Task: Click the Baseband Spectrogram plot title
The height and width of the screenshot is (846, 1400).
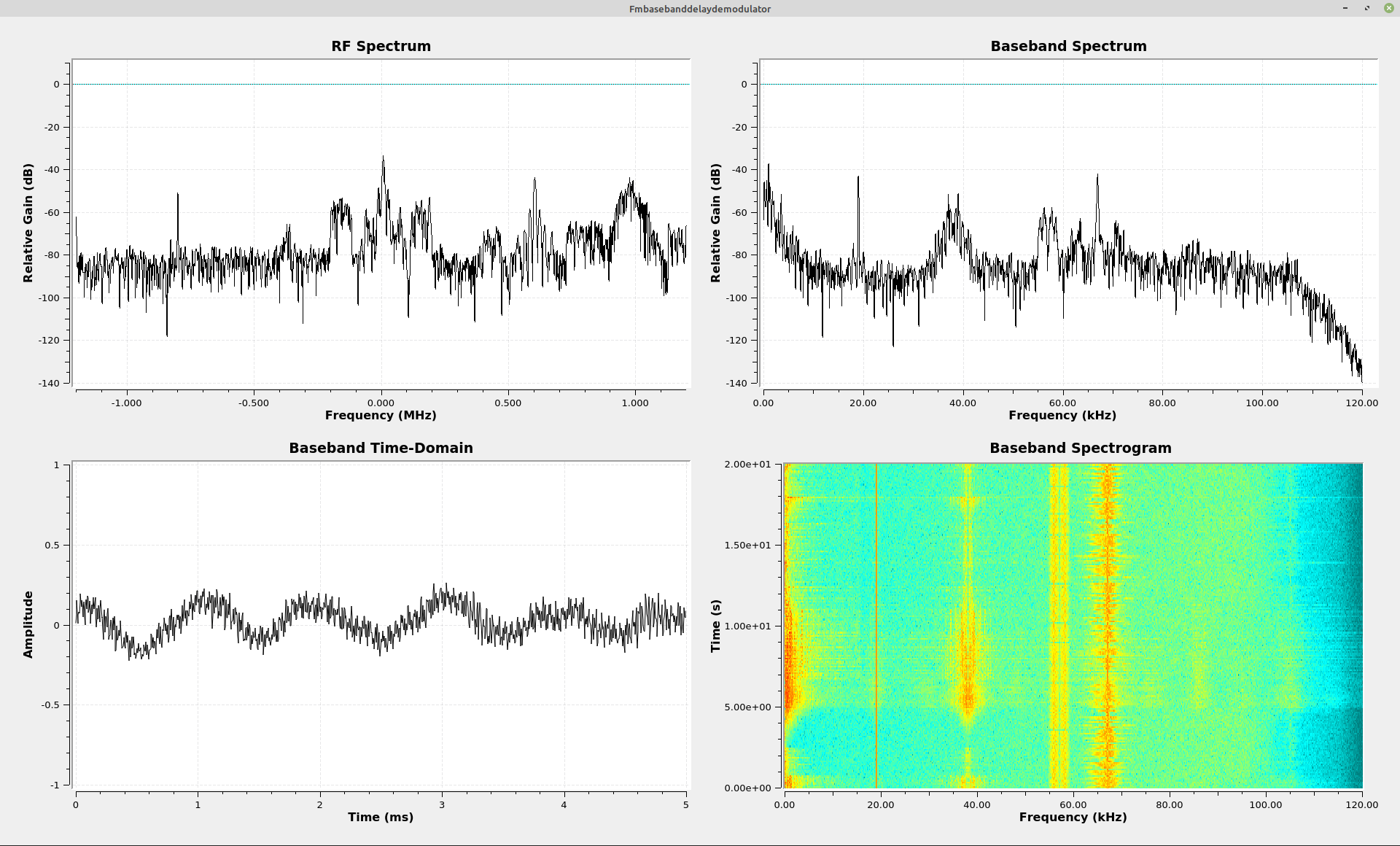Action: coord(1080,448)
